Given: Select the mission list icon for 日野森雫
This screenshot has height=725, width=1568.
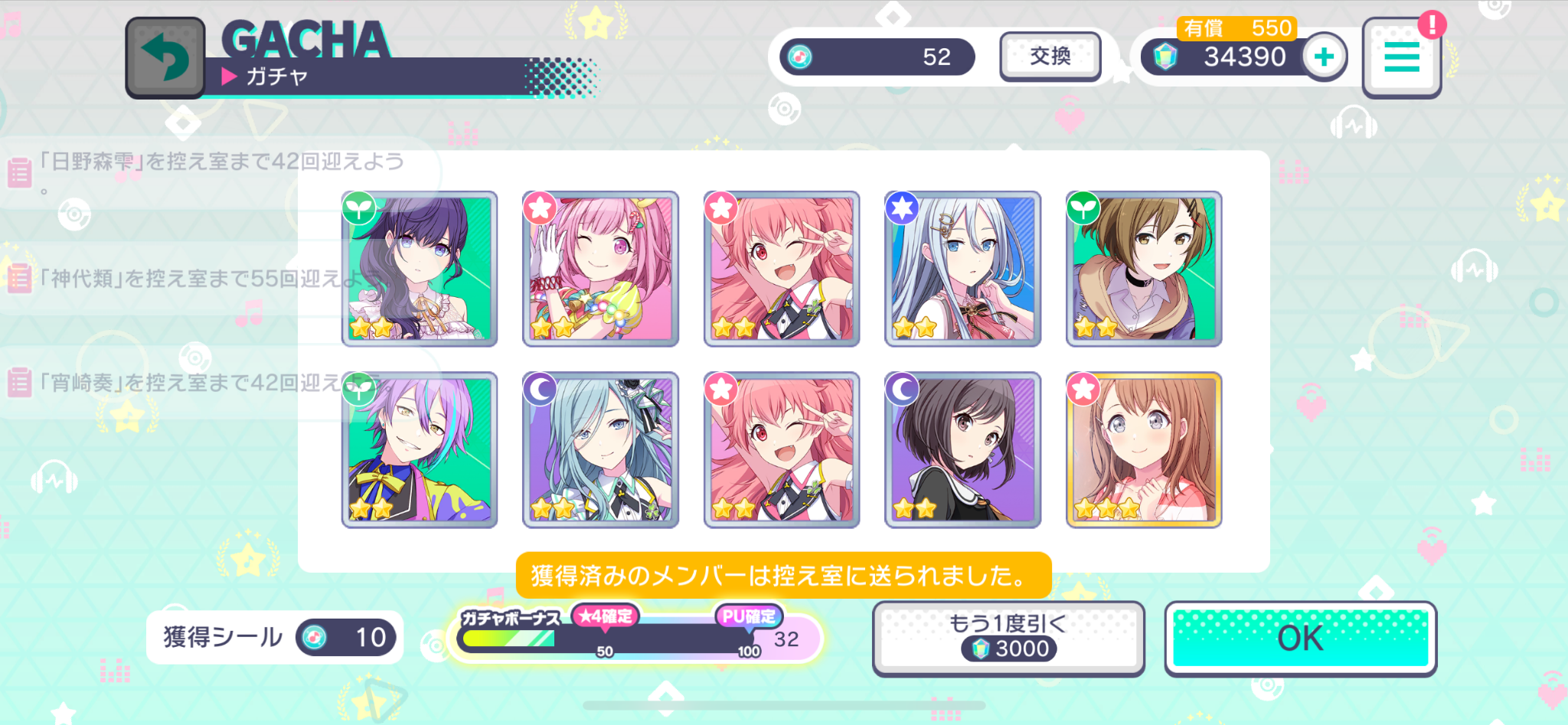Looking at the screenshot, I should 19,172.
